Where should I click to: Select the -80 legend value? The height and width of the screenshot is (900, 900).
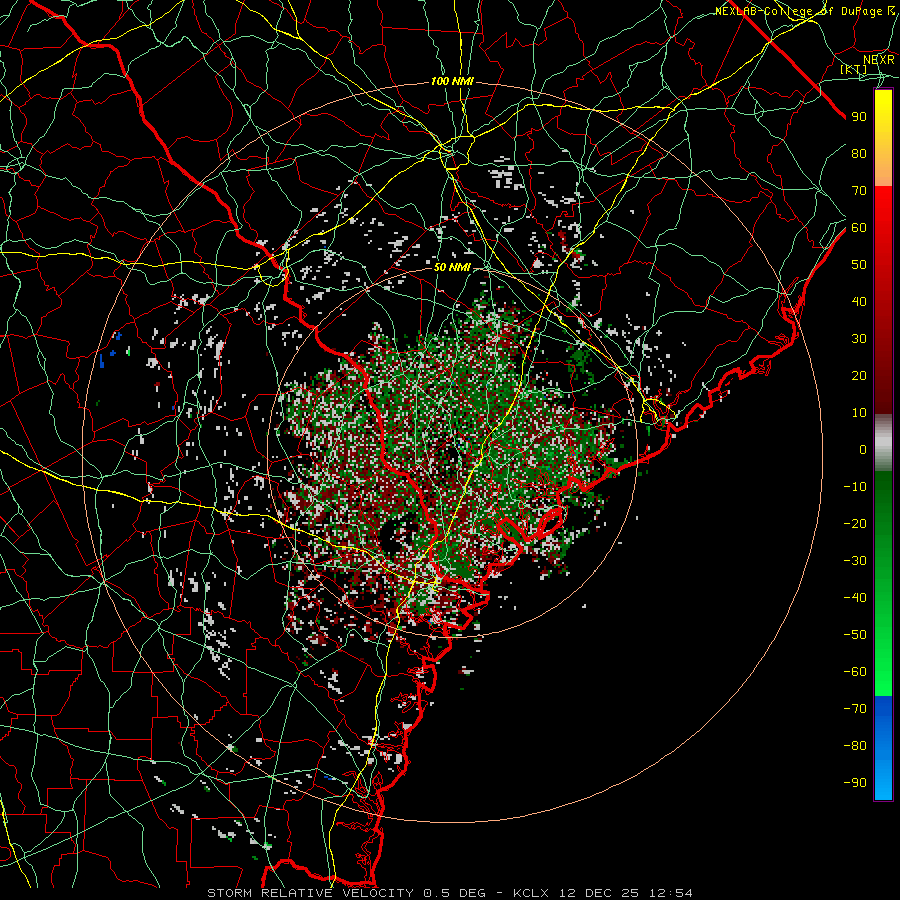tap(855, 746)
